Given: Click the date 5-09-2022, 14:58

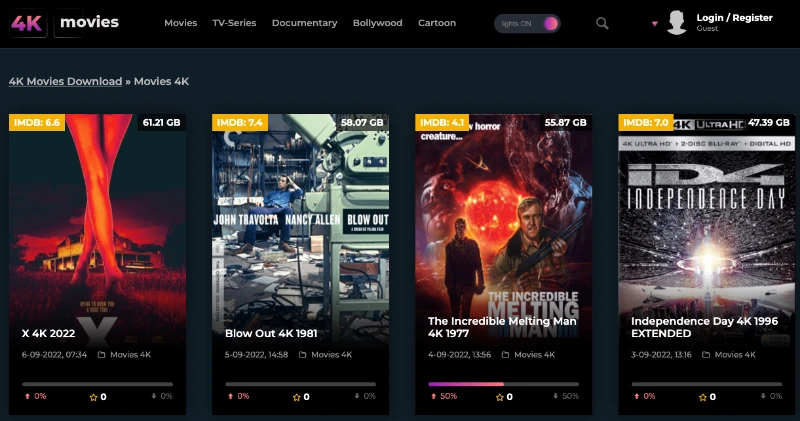Looking at the screenshot, I should [256, 355].
